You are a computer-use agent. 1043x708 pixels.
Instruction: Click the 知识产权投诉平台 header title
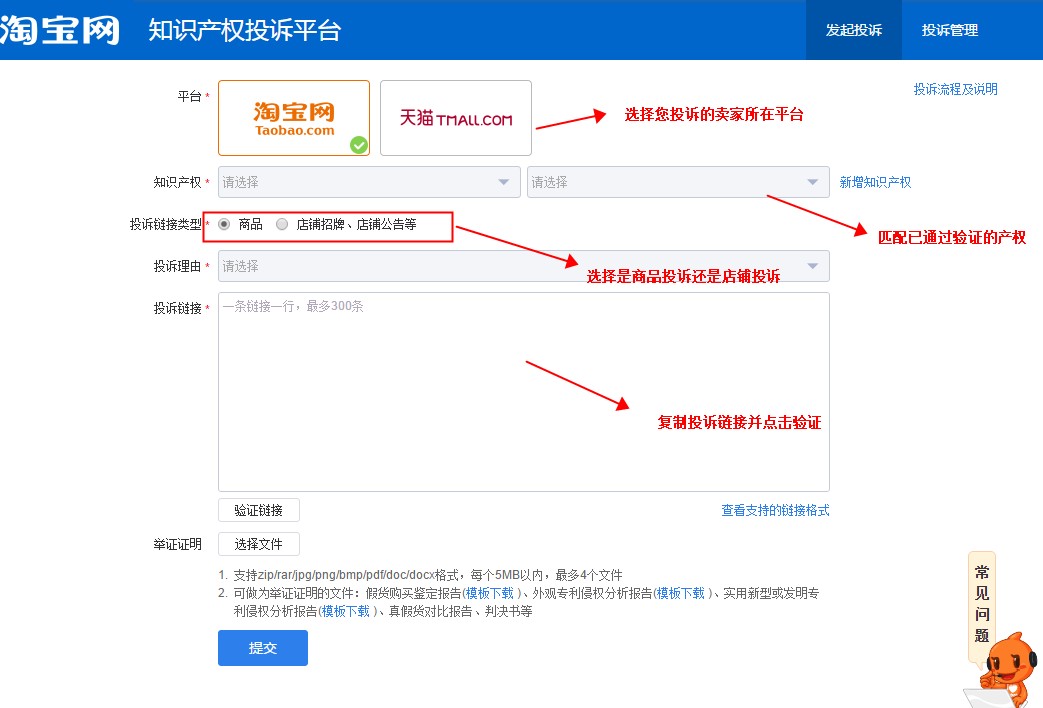pyautogui.click(x=245, y=31)
